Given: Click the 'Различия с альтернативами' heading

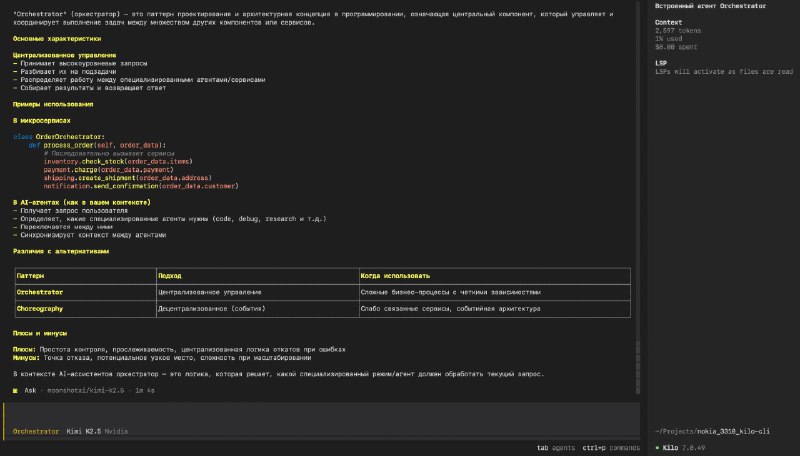Looking at the screenshot, I should click(x=61, y=251).
